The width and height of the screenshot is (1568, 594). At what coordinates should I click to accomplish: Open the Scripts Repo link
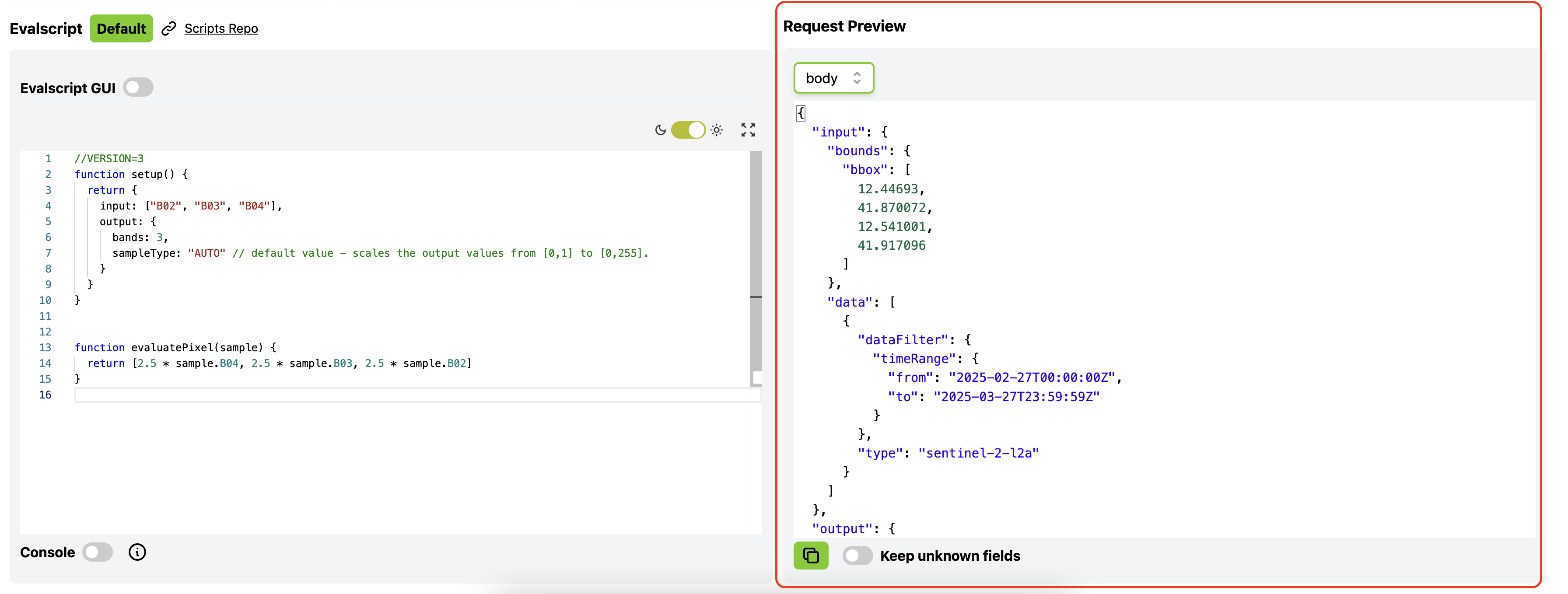pos(221,28)
